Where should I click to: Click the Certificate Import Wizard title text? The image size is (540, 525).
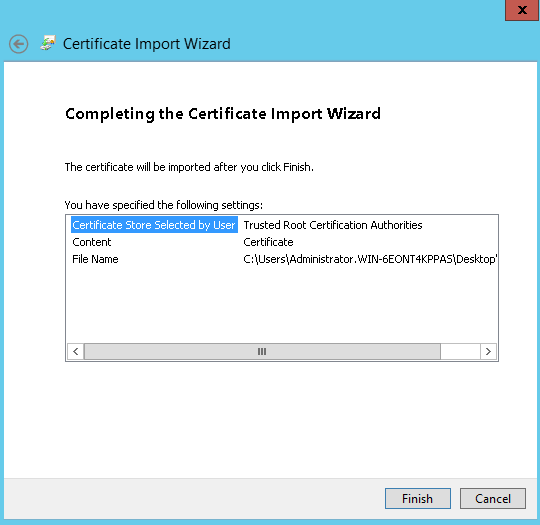coord(147,44)
